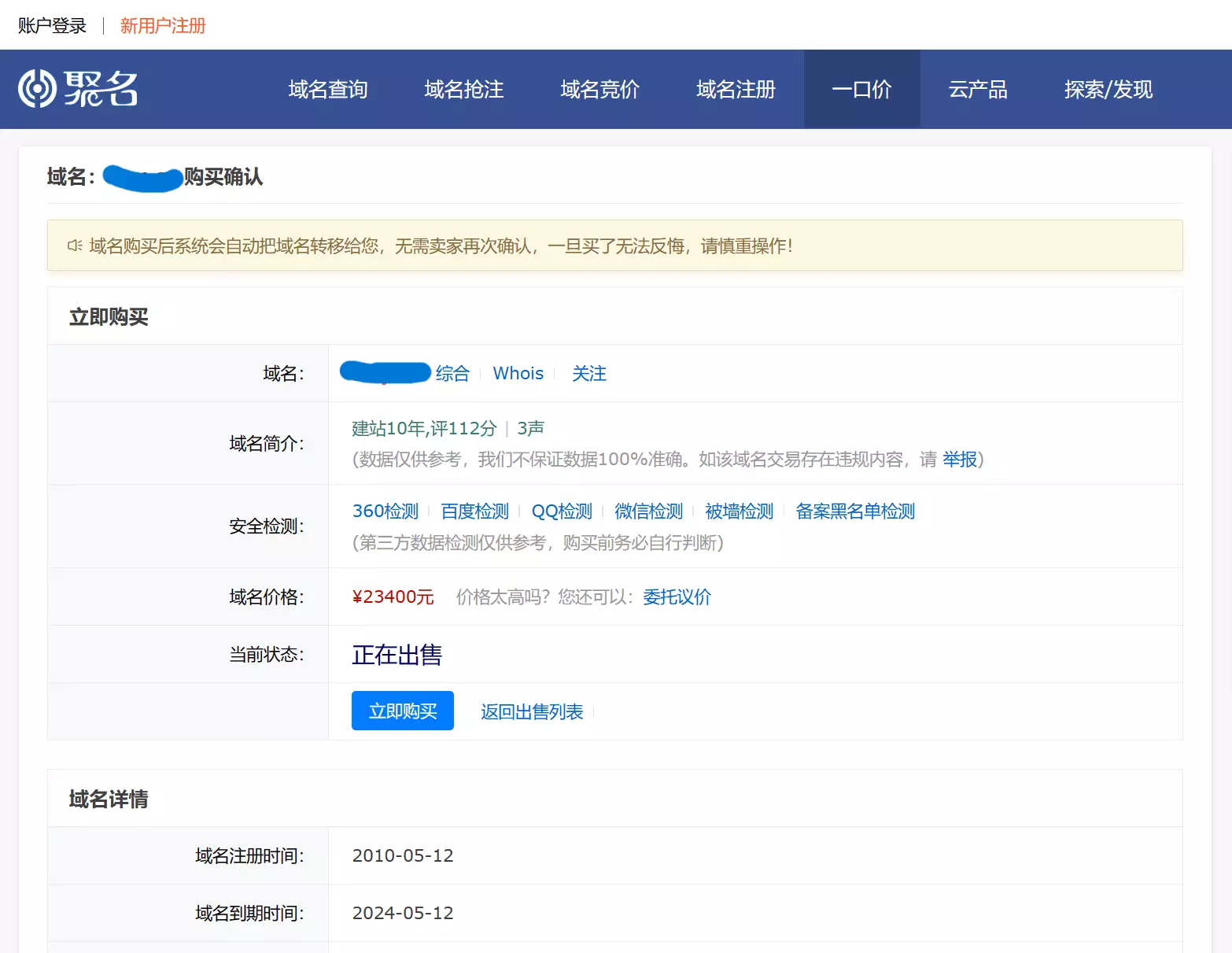The image size is (1232, 953).
Task: Click the 聚名 logo icon
Action: [x=78, y=88]
